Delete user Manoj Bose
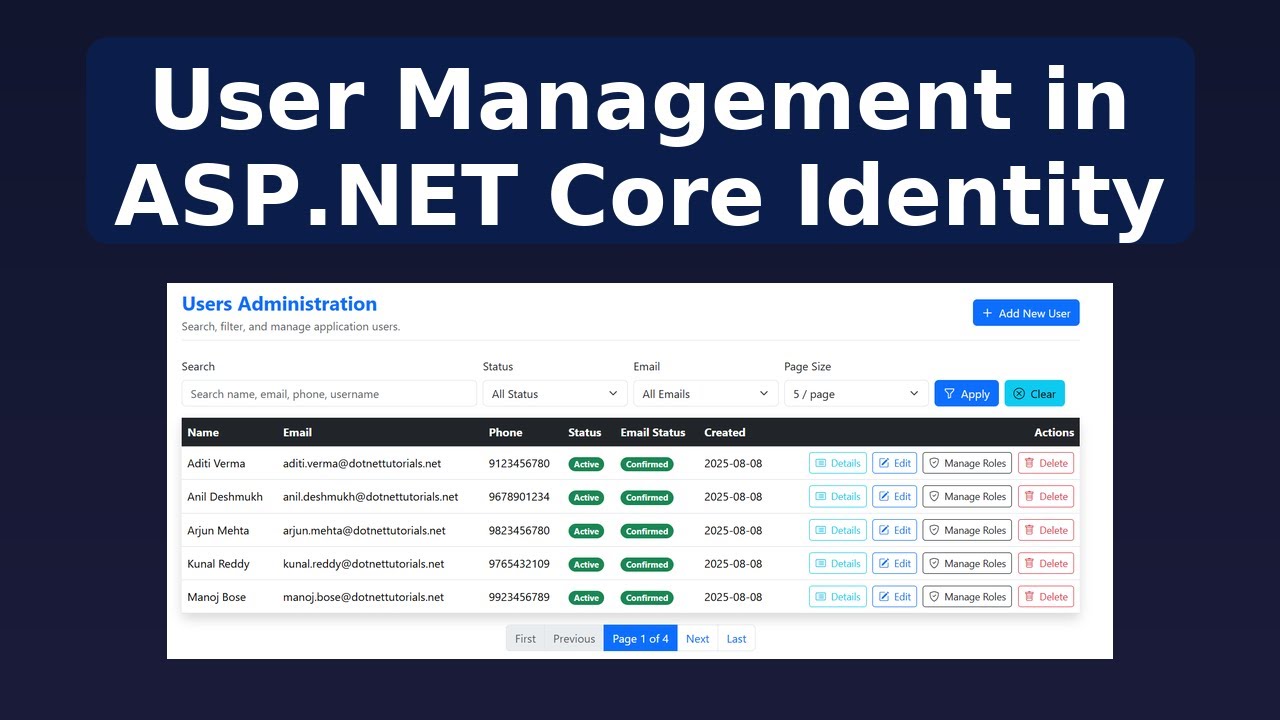 1046,597
